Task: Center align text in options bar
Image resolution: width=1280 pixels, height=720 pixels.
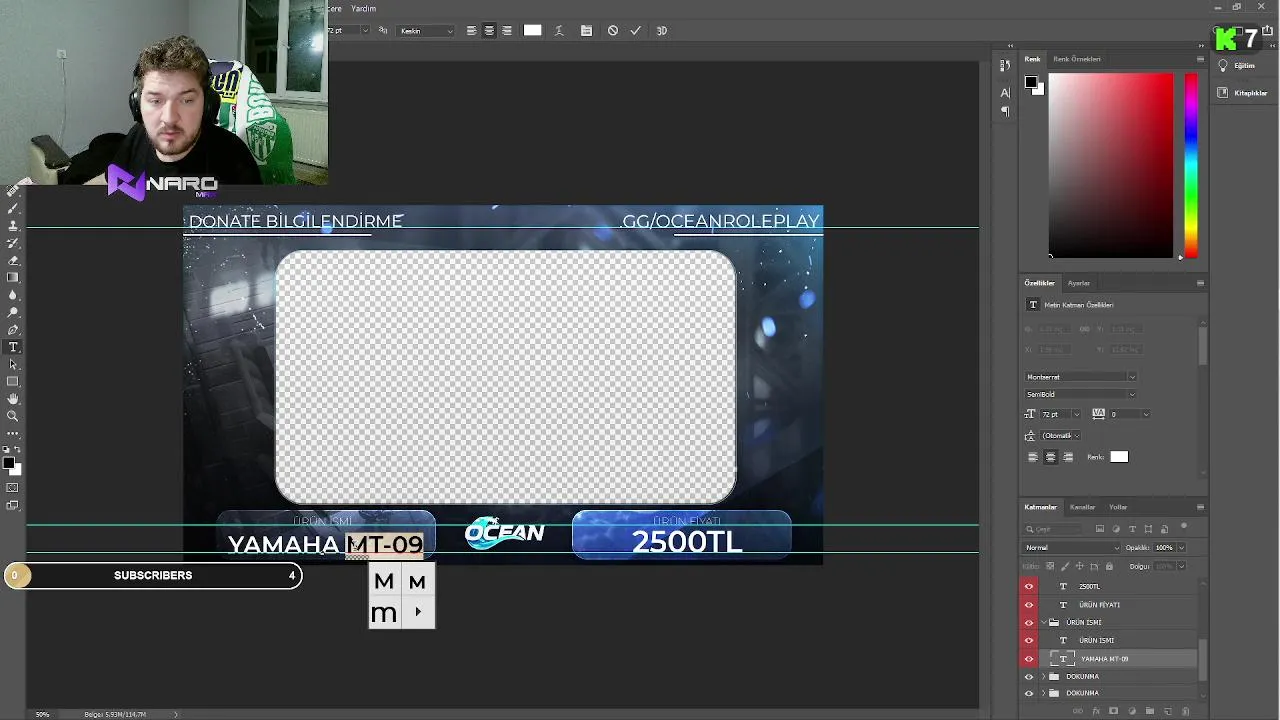Action: [x=489, y=31]
